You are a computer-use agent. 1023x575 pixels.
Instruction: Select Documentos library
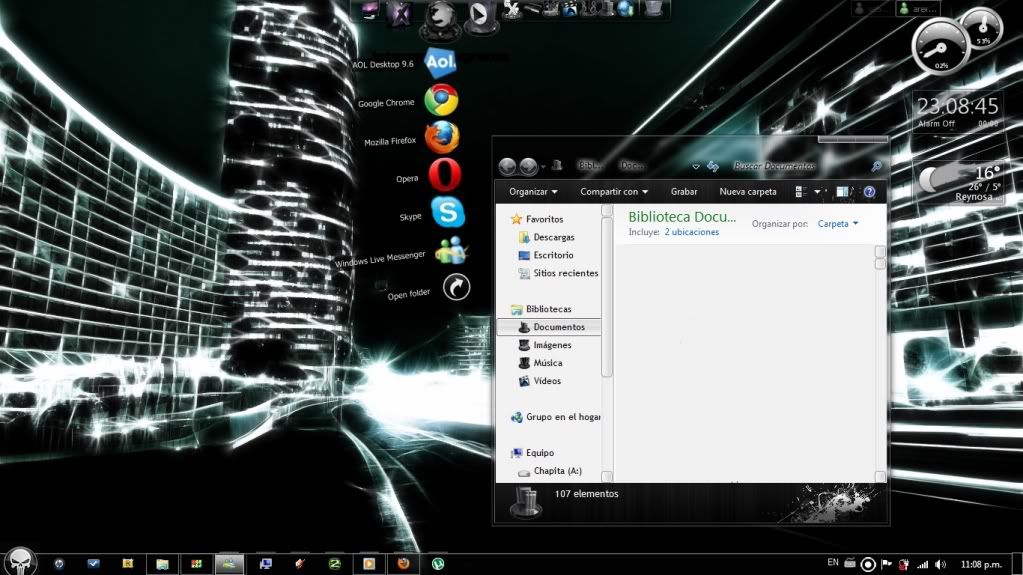(549, 327)
